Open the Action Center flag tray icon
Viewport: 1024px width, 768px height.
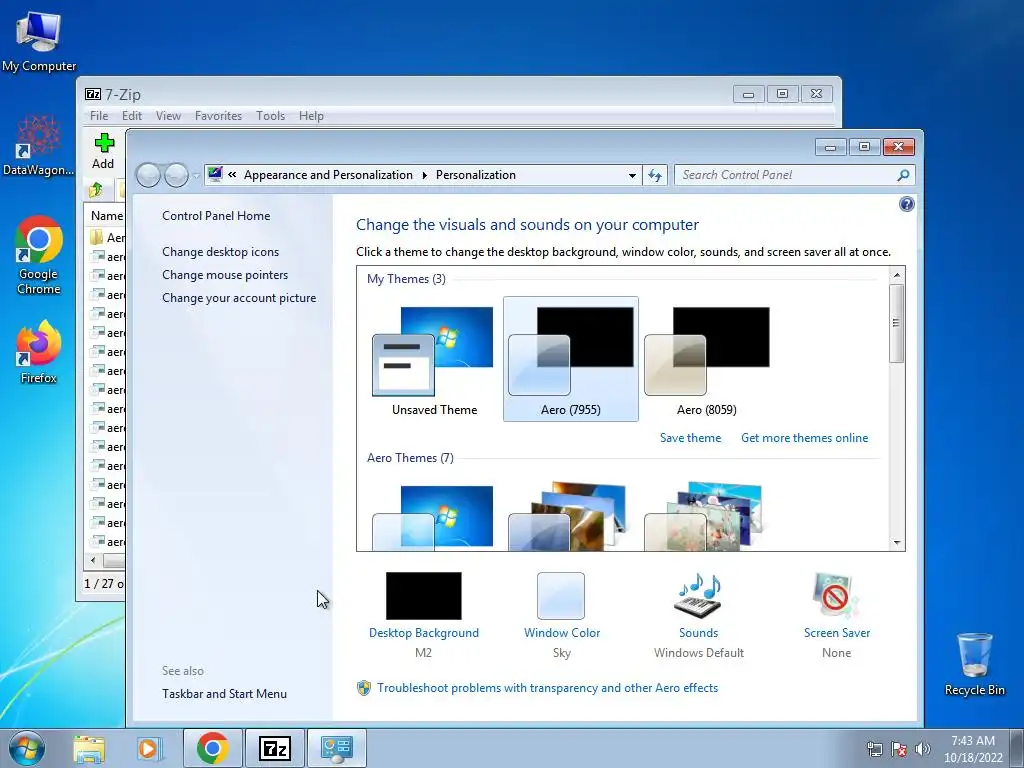click(899, 748)
